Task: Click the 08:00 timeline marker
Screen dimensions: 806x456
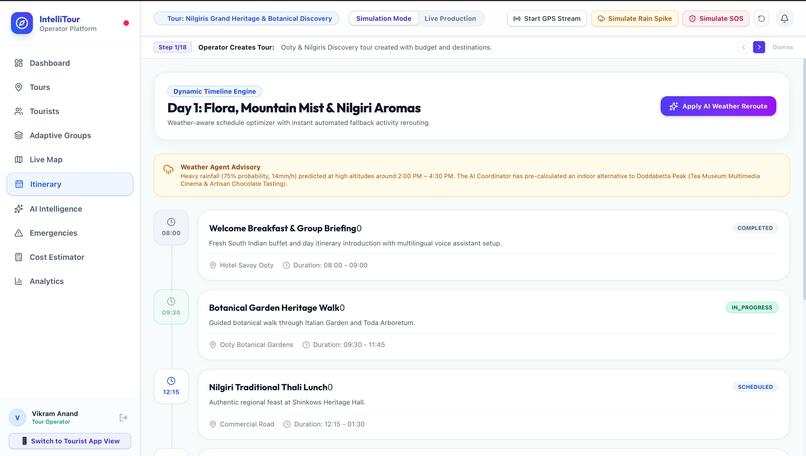Action: coord(171,227)
